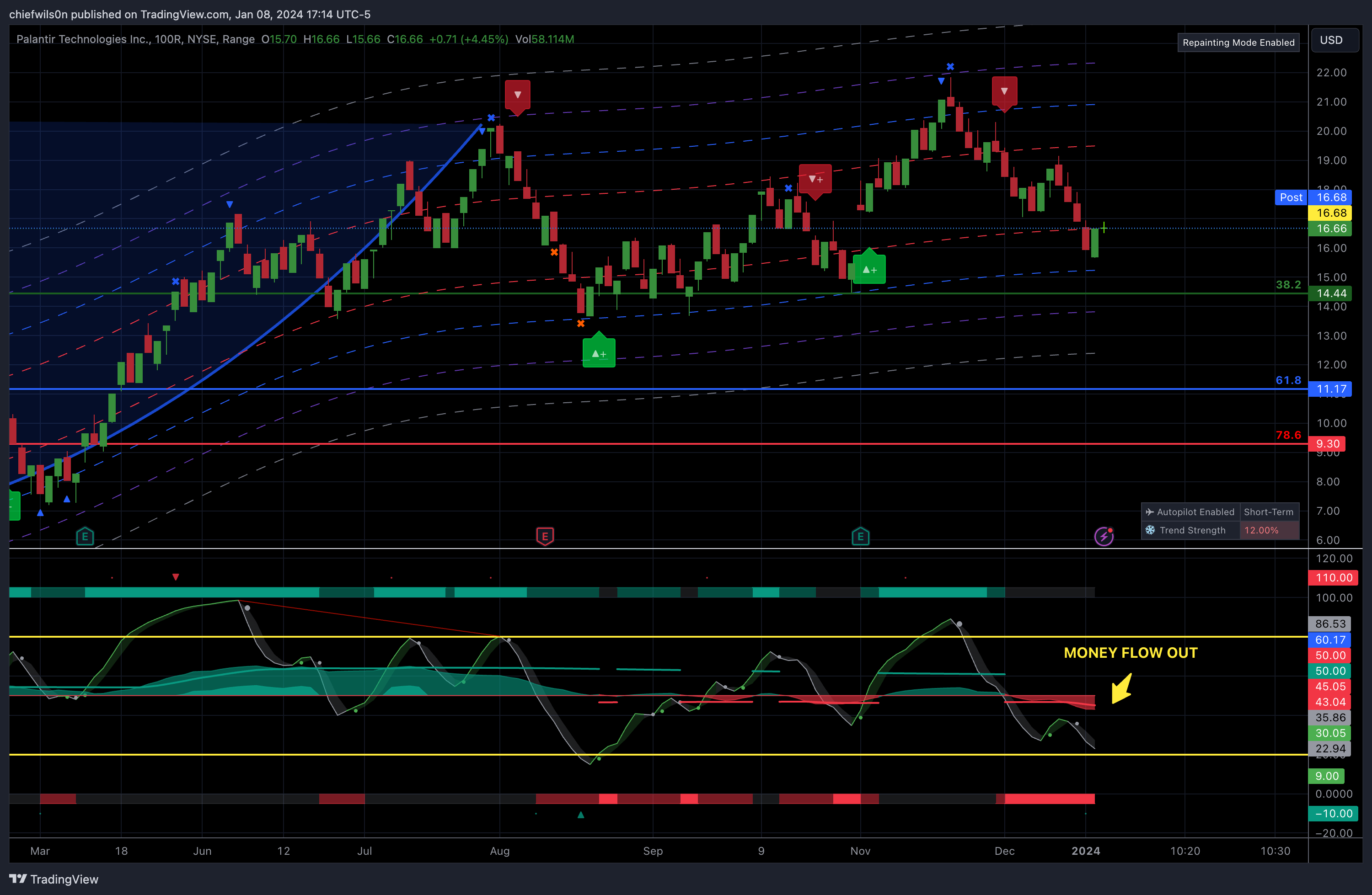Viewport: 1372px width, 895px height.
Task: Click the +0.71 (+4.45%) change value
Action: pos(469,39)
